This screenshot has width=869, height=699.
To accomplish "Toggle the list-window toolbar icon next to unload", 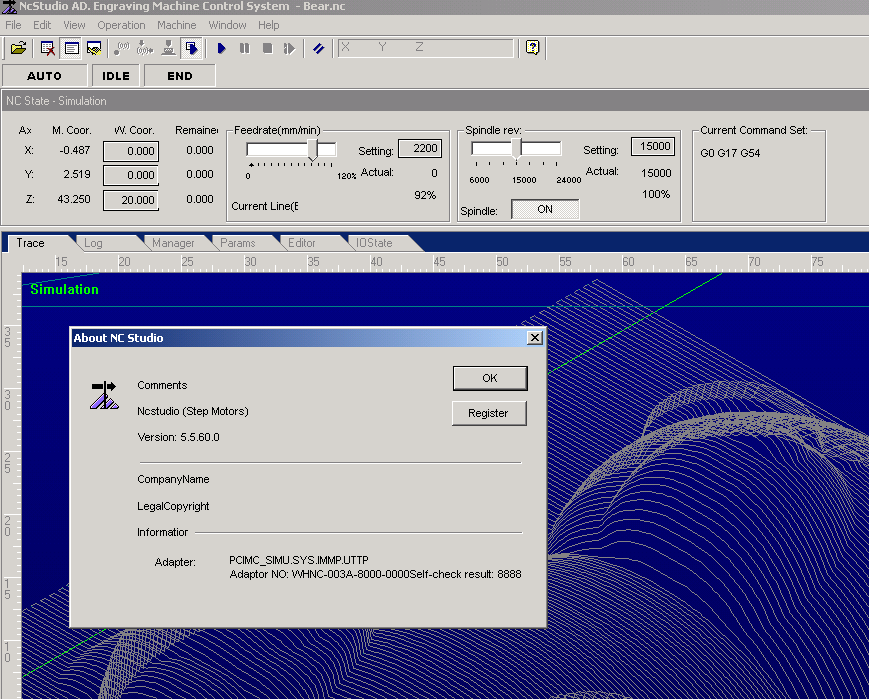I will point(71,48).
